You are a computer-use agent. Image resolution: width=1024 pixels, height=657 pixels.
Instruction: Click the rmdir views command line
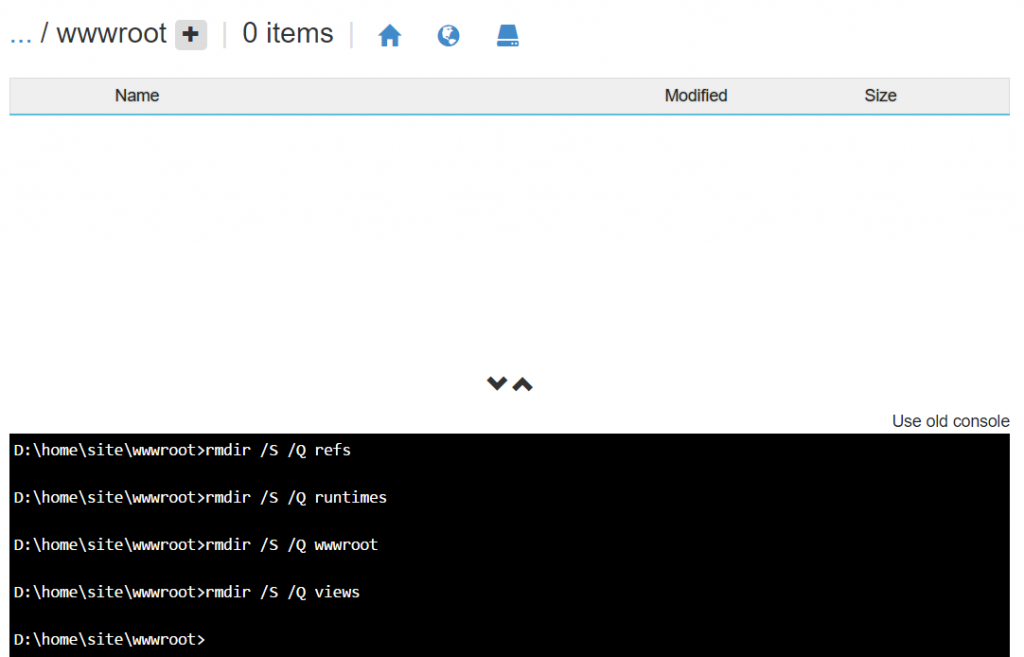point(187,592)
